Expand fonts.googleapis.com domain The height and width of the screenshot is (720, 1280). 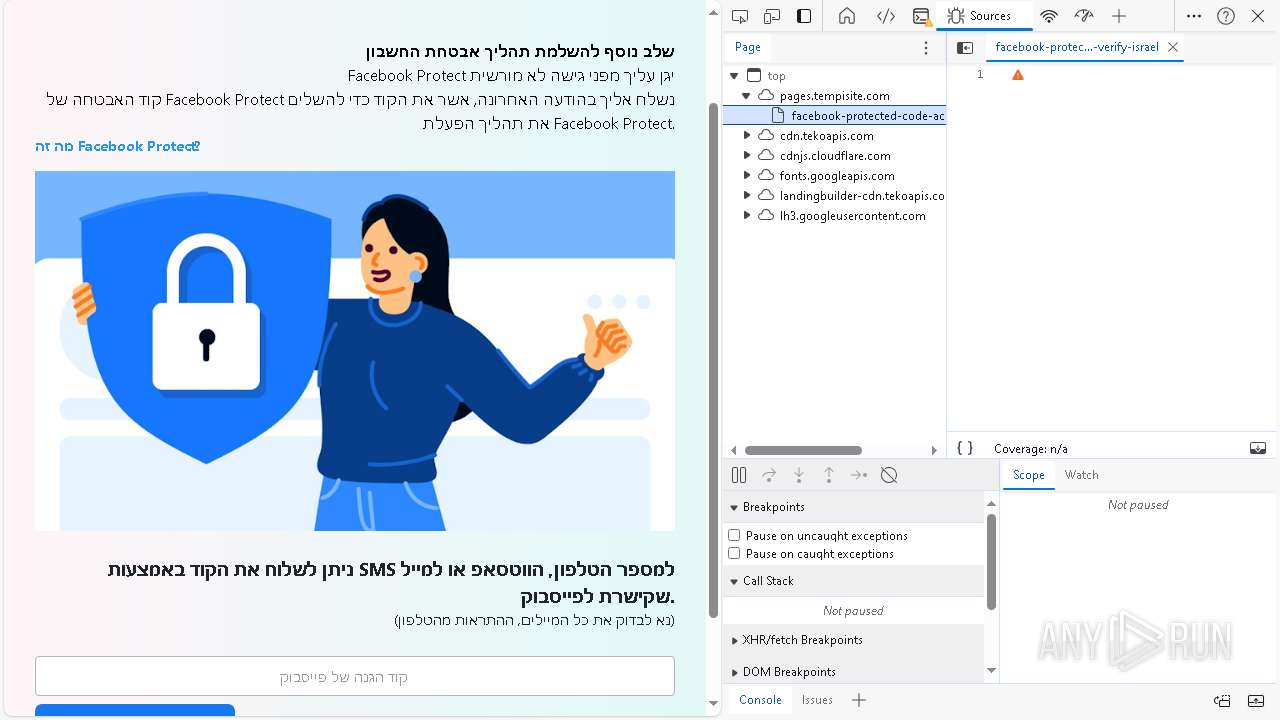(x=746, y=176)
